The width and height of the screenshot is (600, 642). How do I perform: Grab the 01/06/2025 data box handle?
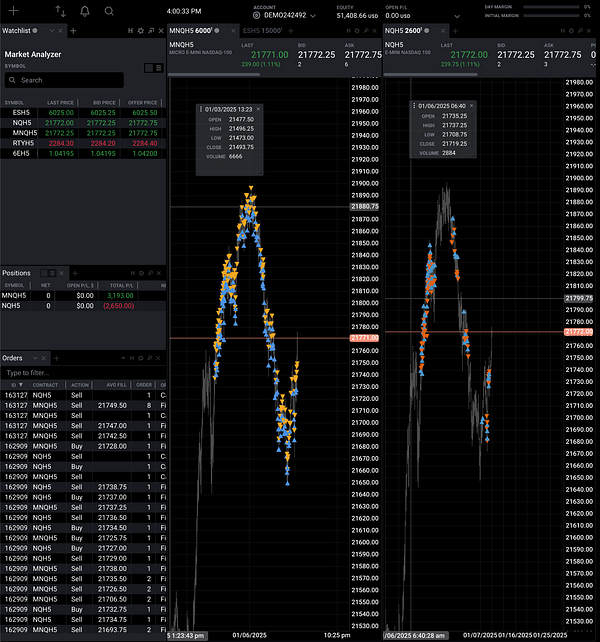(414, 106)
